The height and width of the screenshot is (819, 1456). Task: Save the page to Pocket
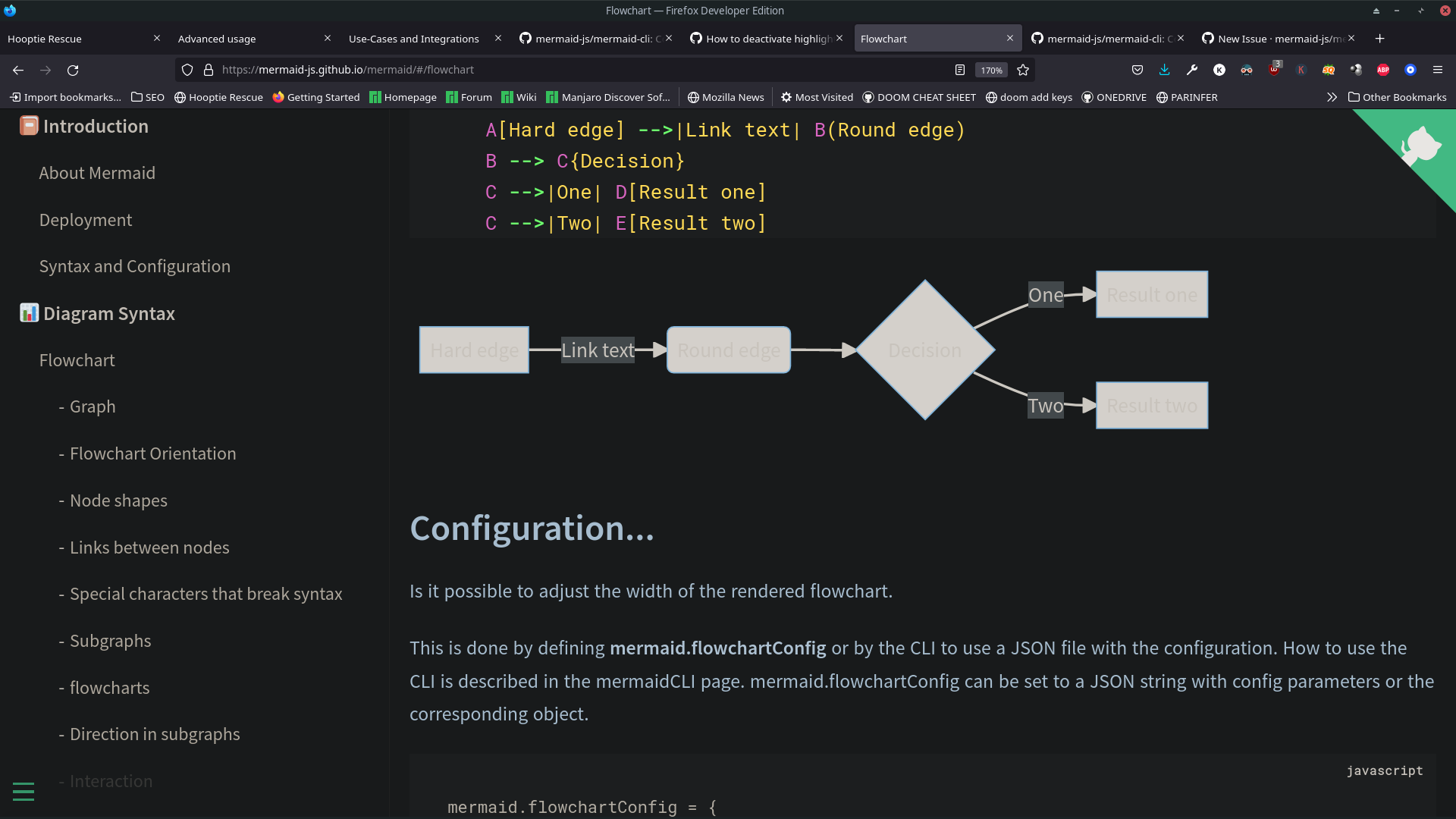pos(1137,70)
